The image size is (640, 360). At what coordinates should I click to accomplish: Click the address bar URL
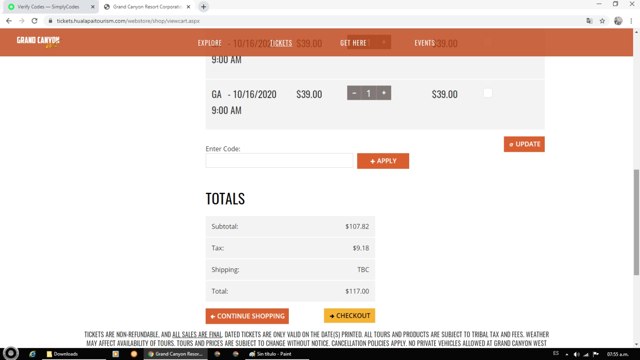click(x=128, y=21)
